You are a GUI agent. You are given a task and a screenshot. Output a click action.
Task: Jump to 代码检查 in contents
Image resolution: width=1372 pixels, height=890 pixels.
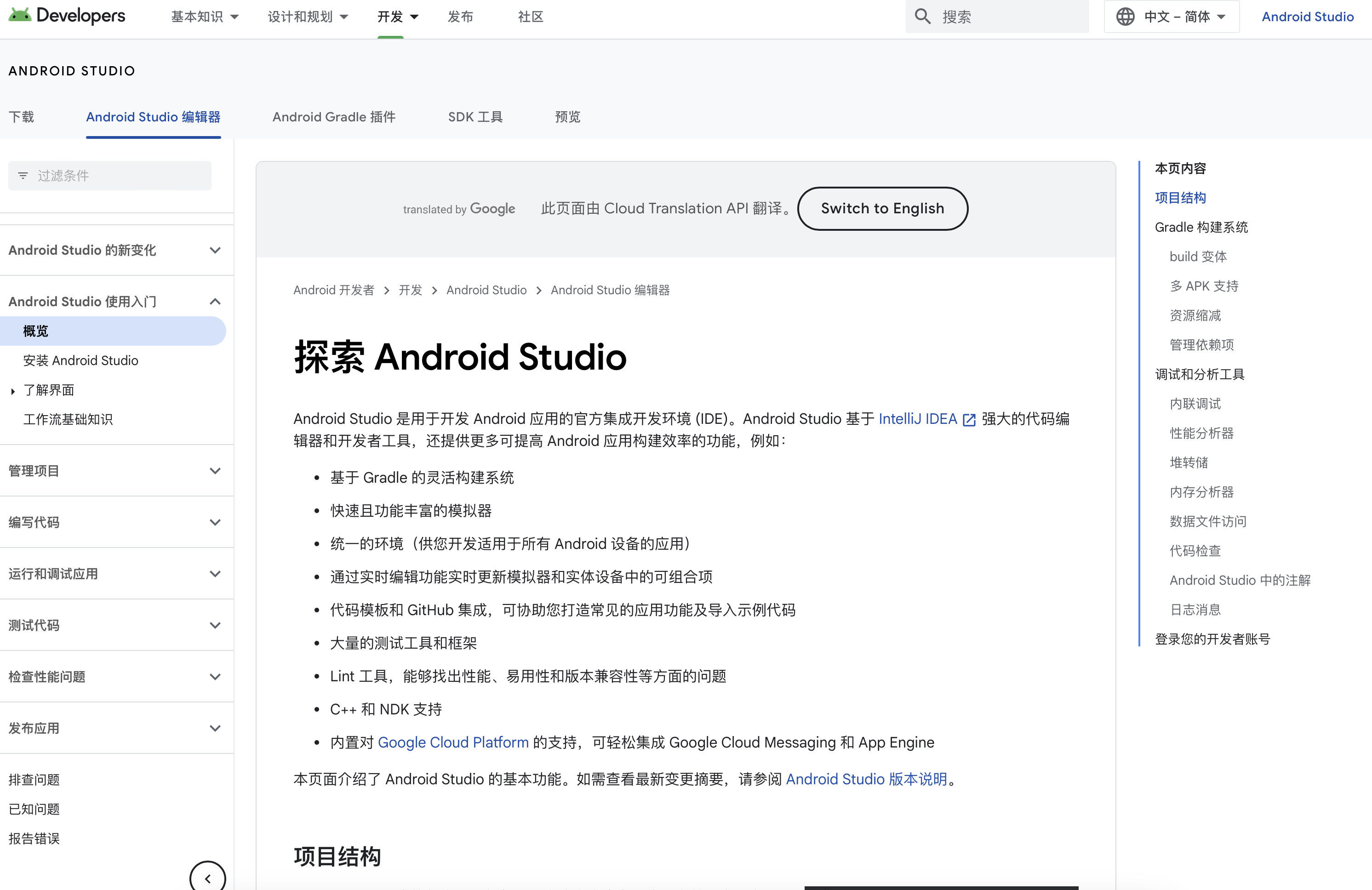pos(1195,550)
